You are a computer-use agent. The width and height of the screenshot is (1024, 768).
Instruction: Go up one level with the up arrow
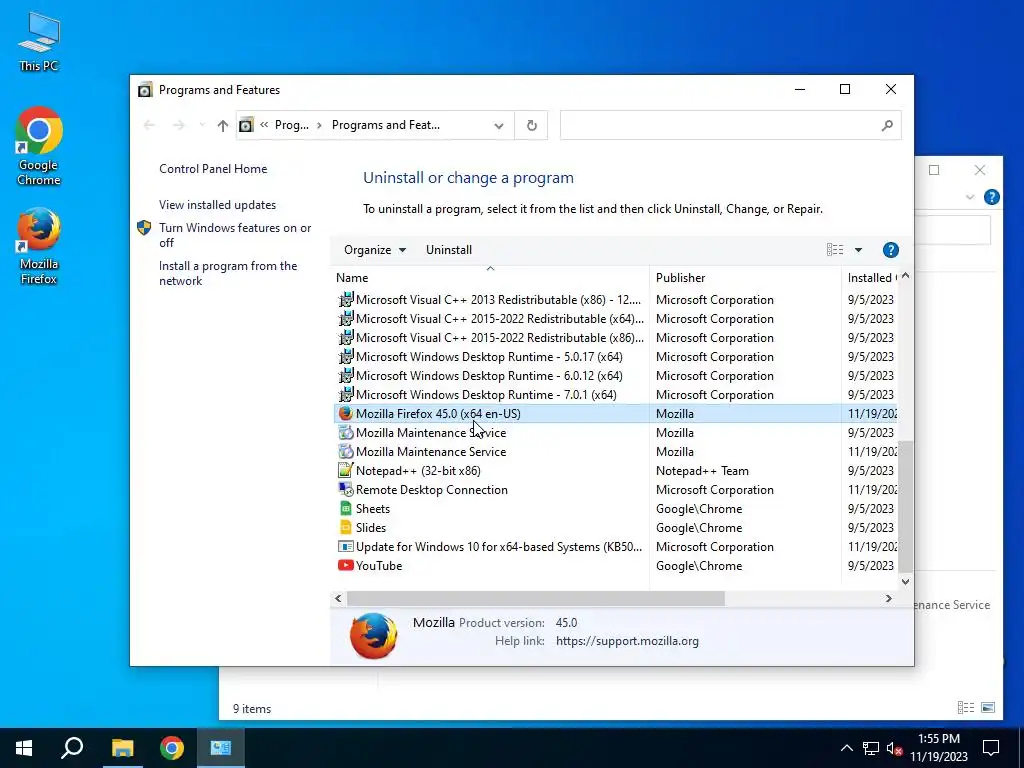(223, 125)
